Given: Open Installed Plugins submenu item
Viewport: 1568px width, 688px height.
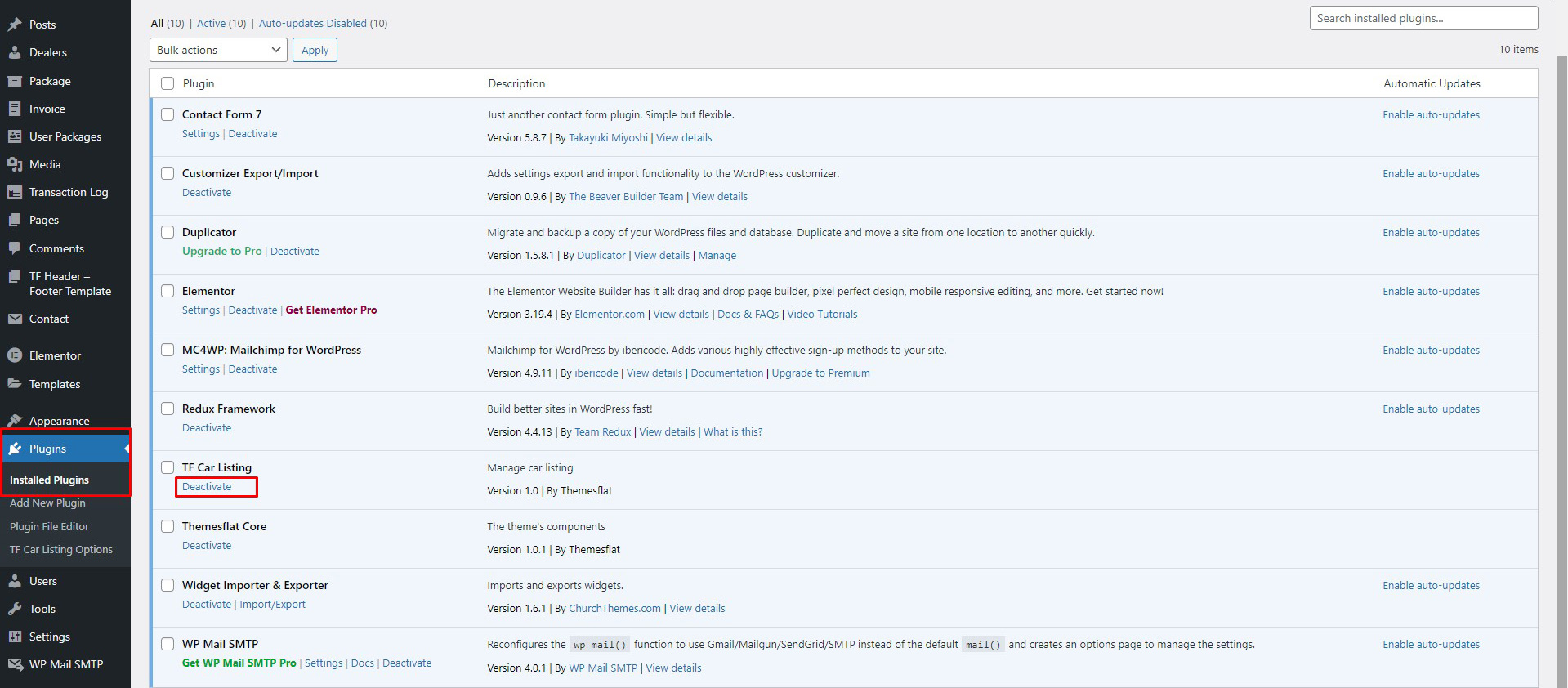Looking at the screenshot, I should click(49, 480).
